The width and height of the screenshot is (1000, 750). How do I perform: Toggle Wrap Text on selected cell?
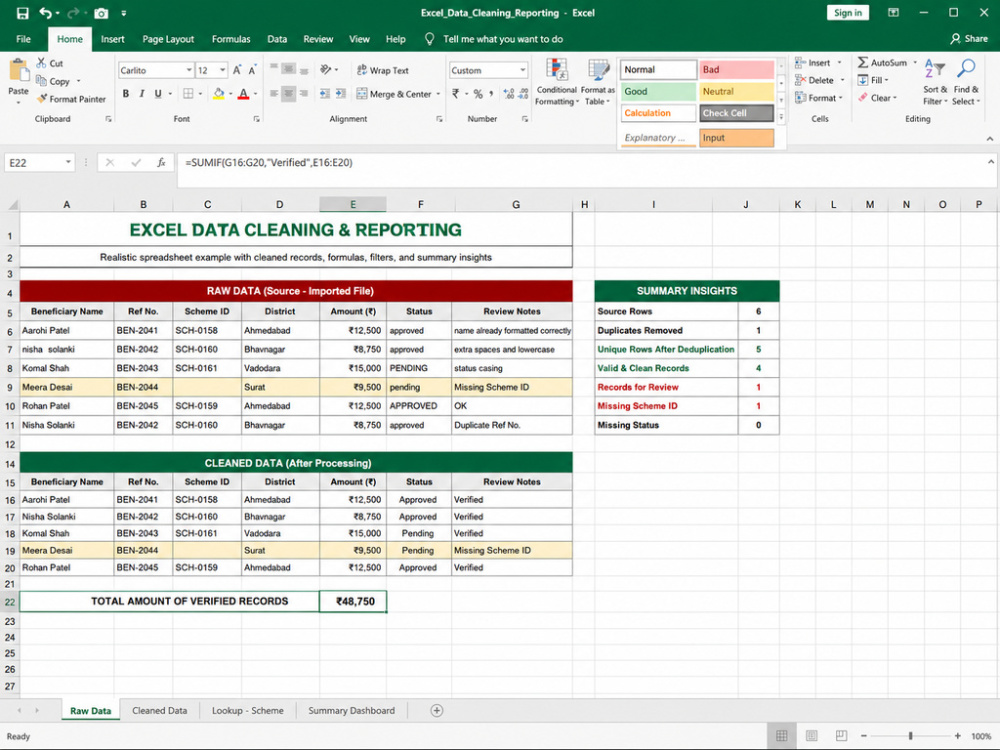coord(383,70)
